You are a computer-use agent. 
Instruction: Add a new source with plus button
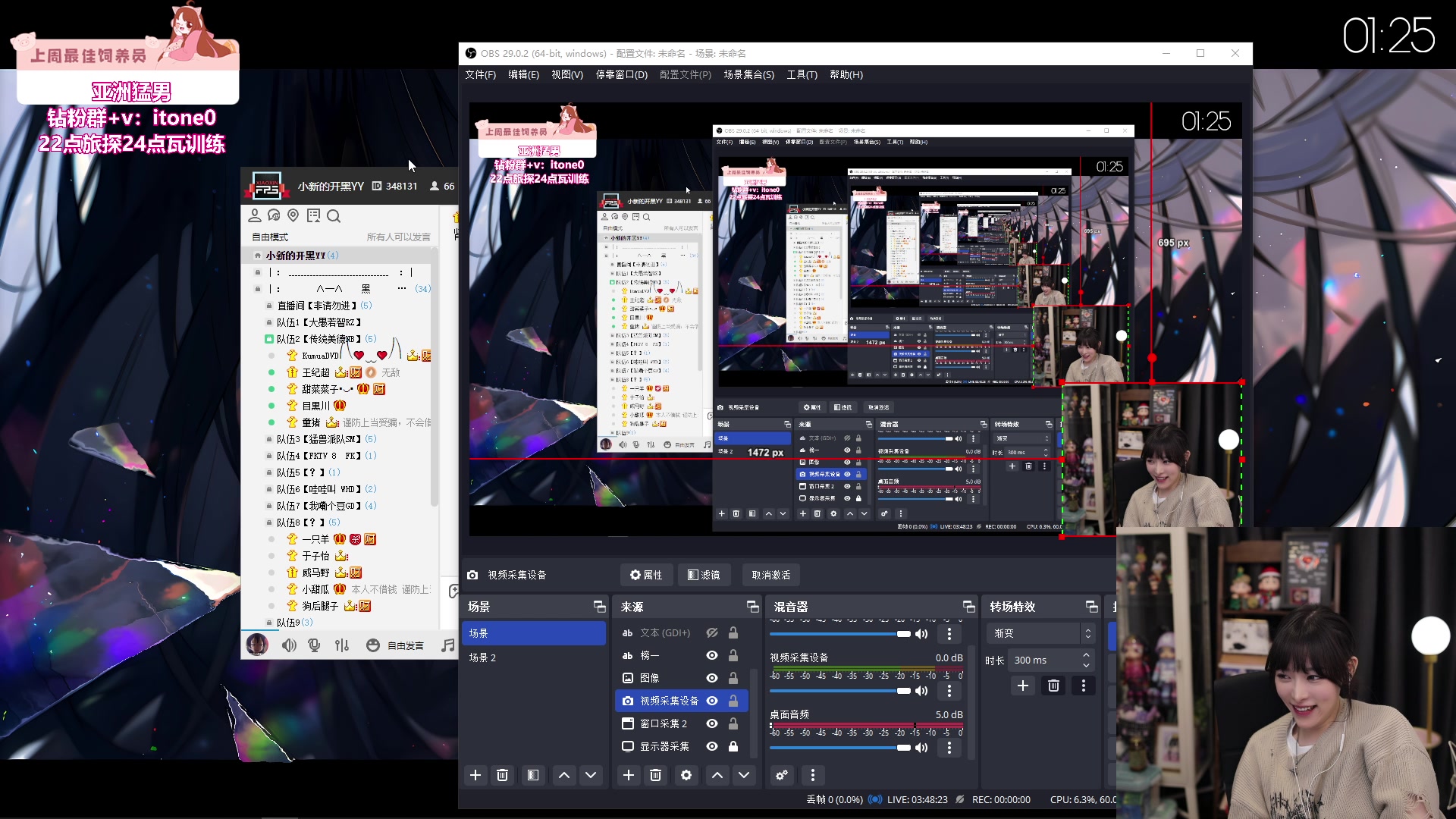click(x=628, y=775)
